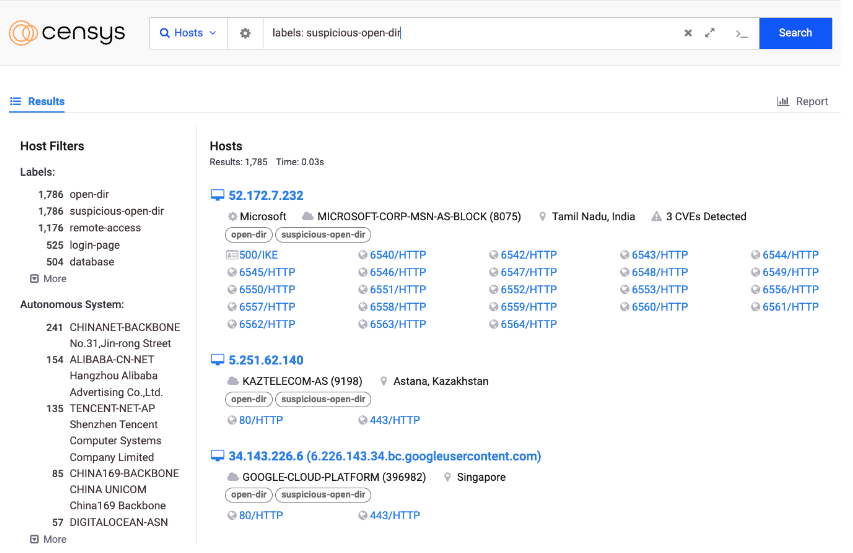Open the command-line terminal icon
853x553 pixels.
click(741, 33)
